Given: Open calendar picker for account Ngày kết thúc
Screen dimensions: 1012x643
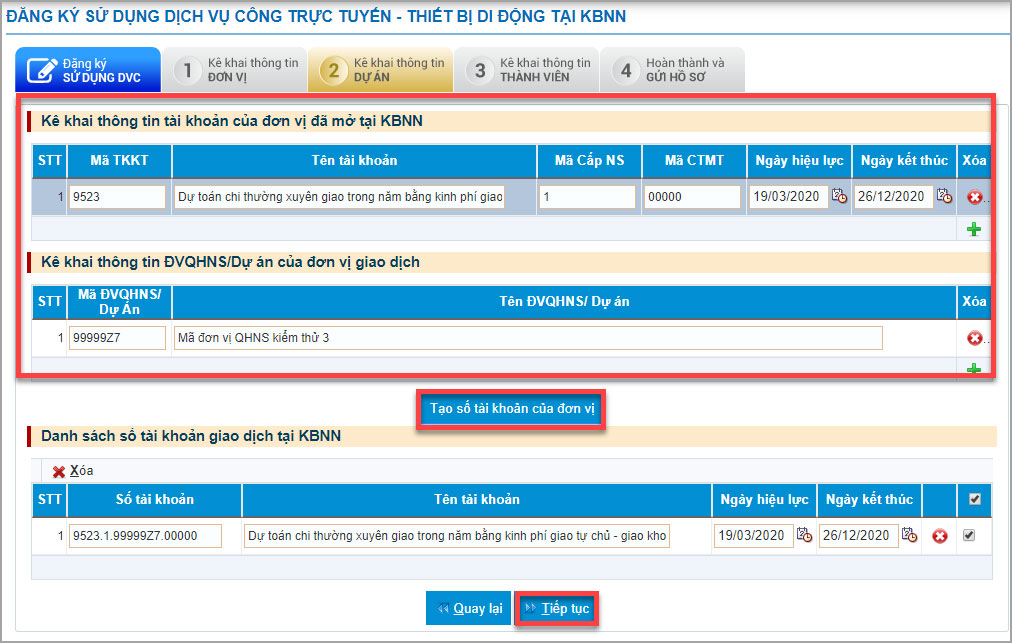Looking at the screenshot, I should pyautogui.click(x=944, y=197).
